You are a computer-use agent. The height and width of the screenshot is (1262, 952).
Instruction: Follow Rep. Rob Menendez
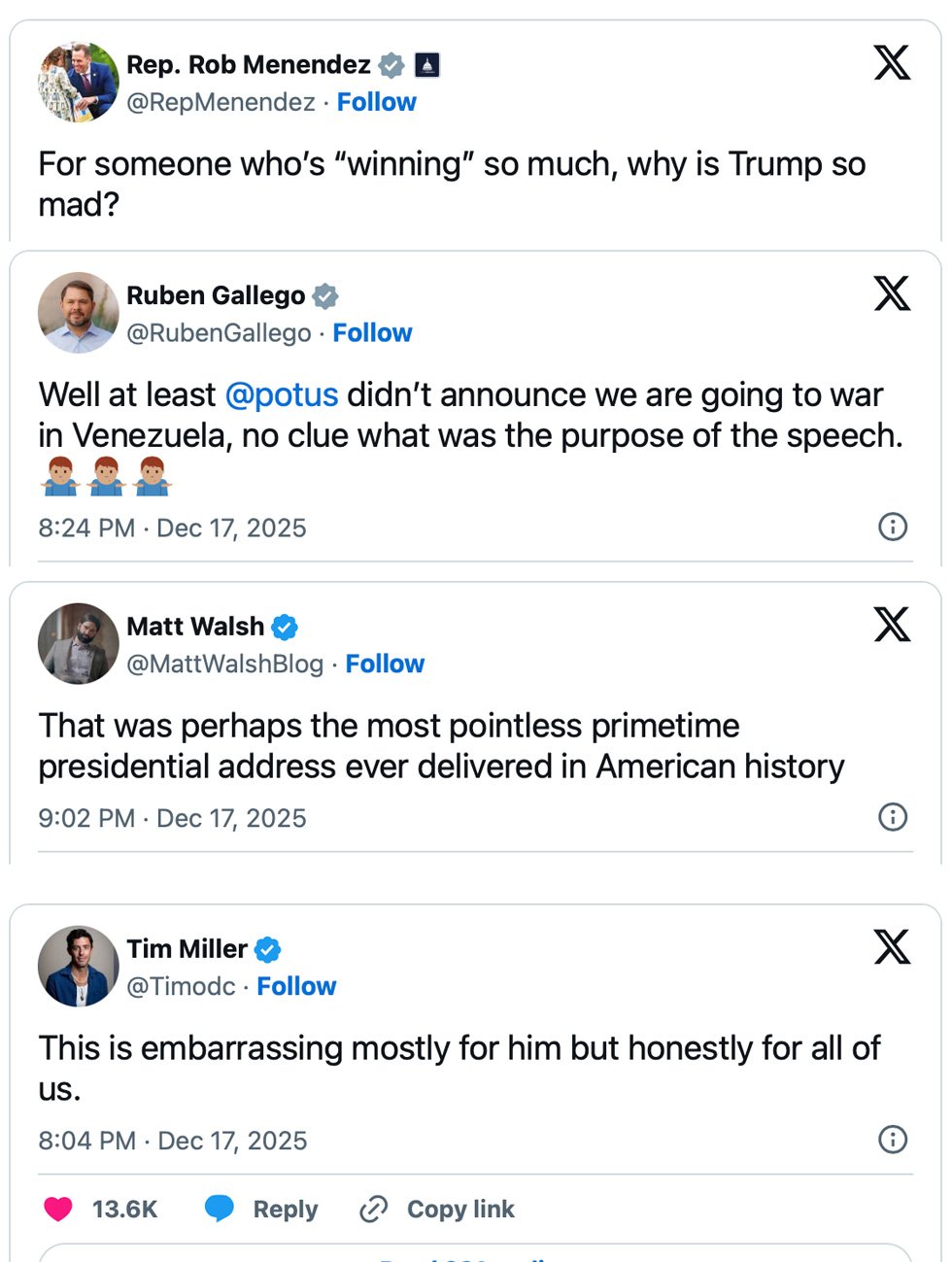[x=376, y=102]
